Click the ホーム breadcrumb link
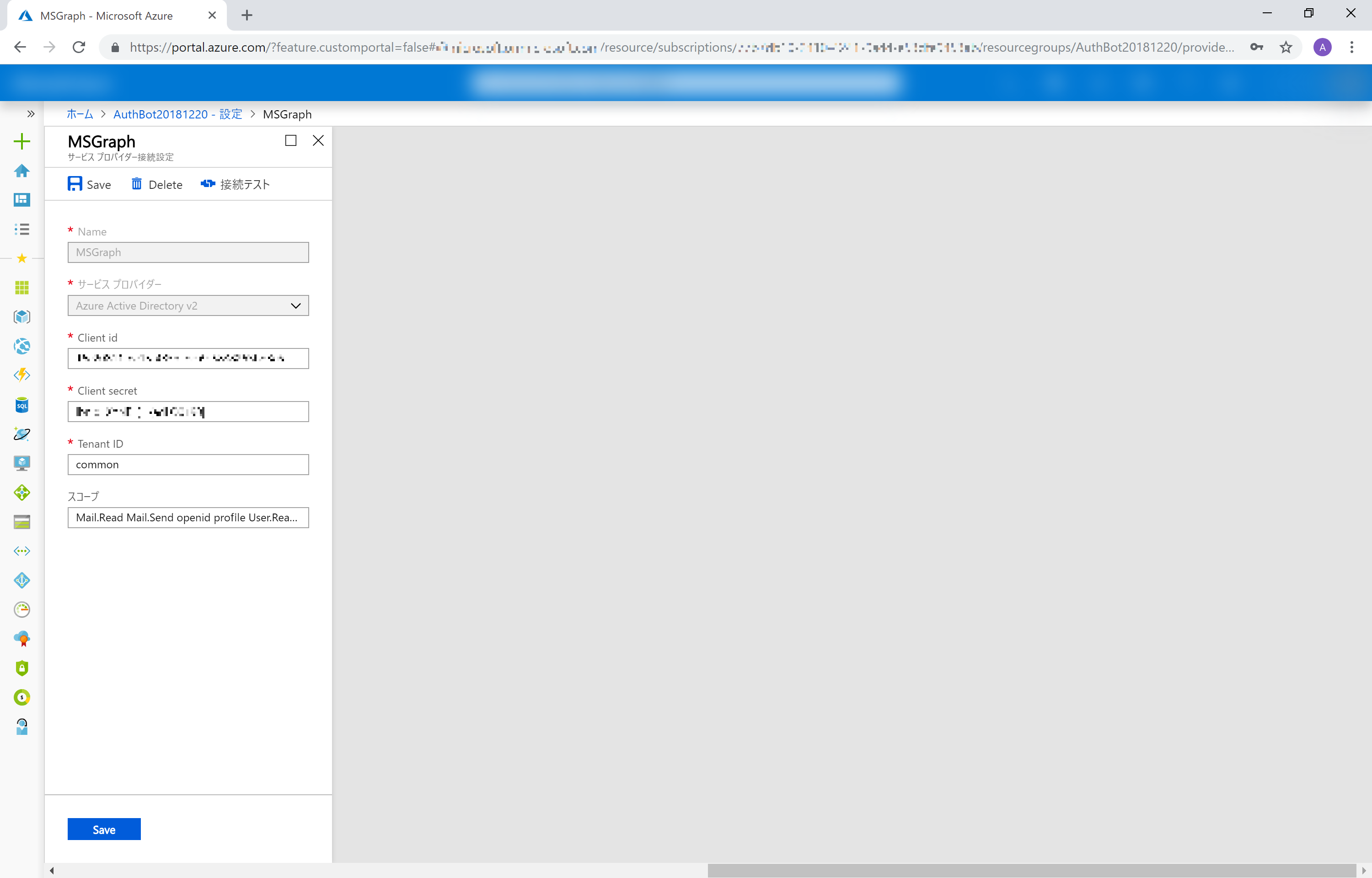Screen dimensions: 1372x878 click(80, 114)
